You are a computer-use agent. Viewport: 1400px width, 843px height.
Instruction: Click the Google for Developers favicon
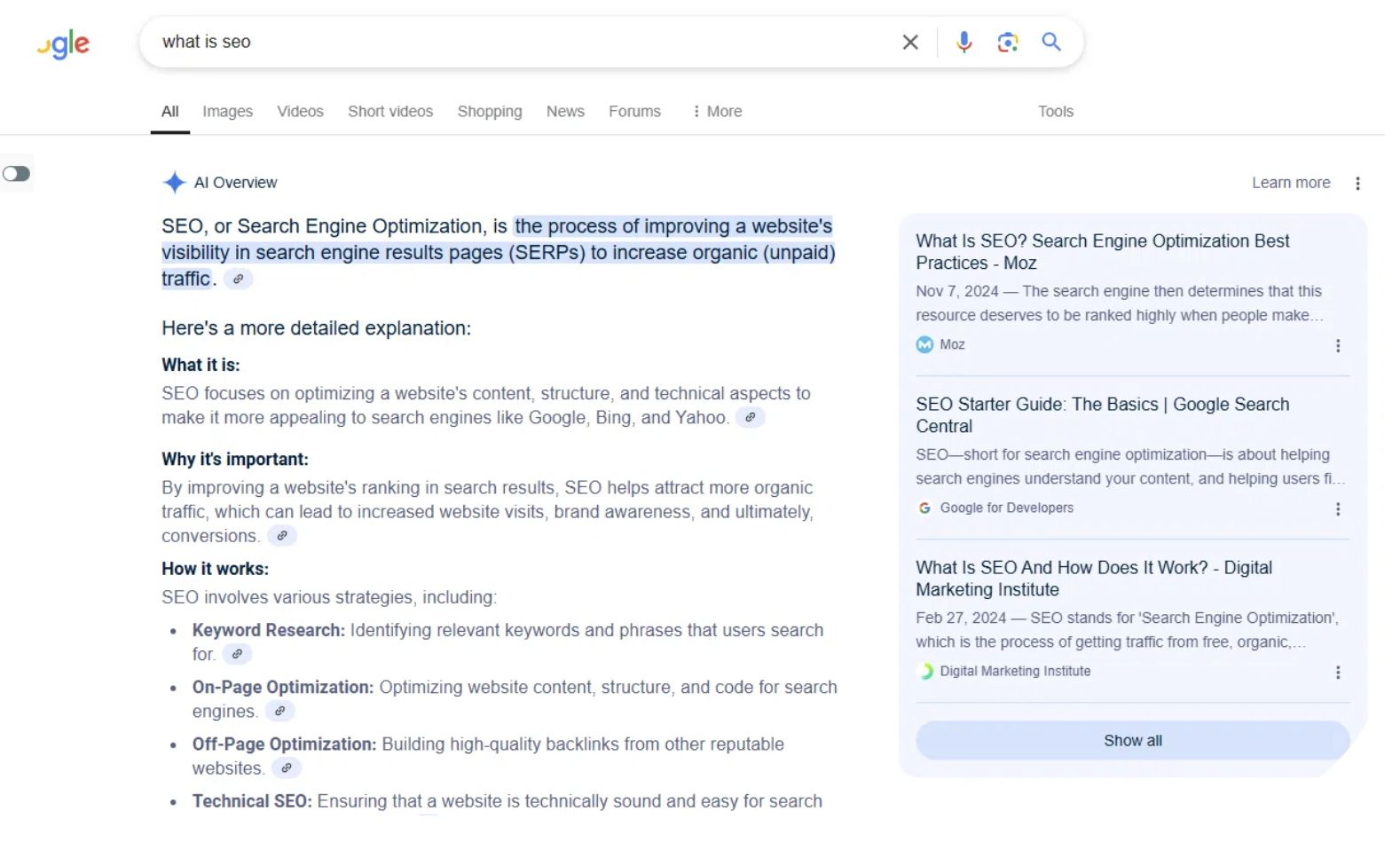coord(924,508)
